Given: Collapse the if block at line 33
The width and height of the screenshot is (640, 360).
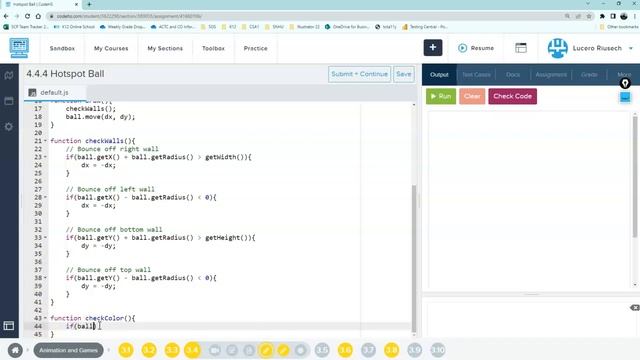Looking at the screenshot, I should [45, 238].
